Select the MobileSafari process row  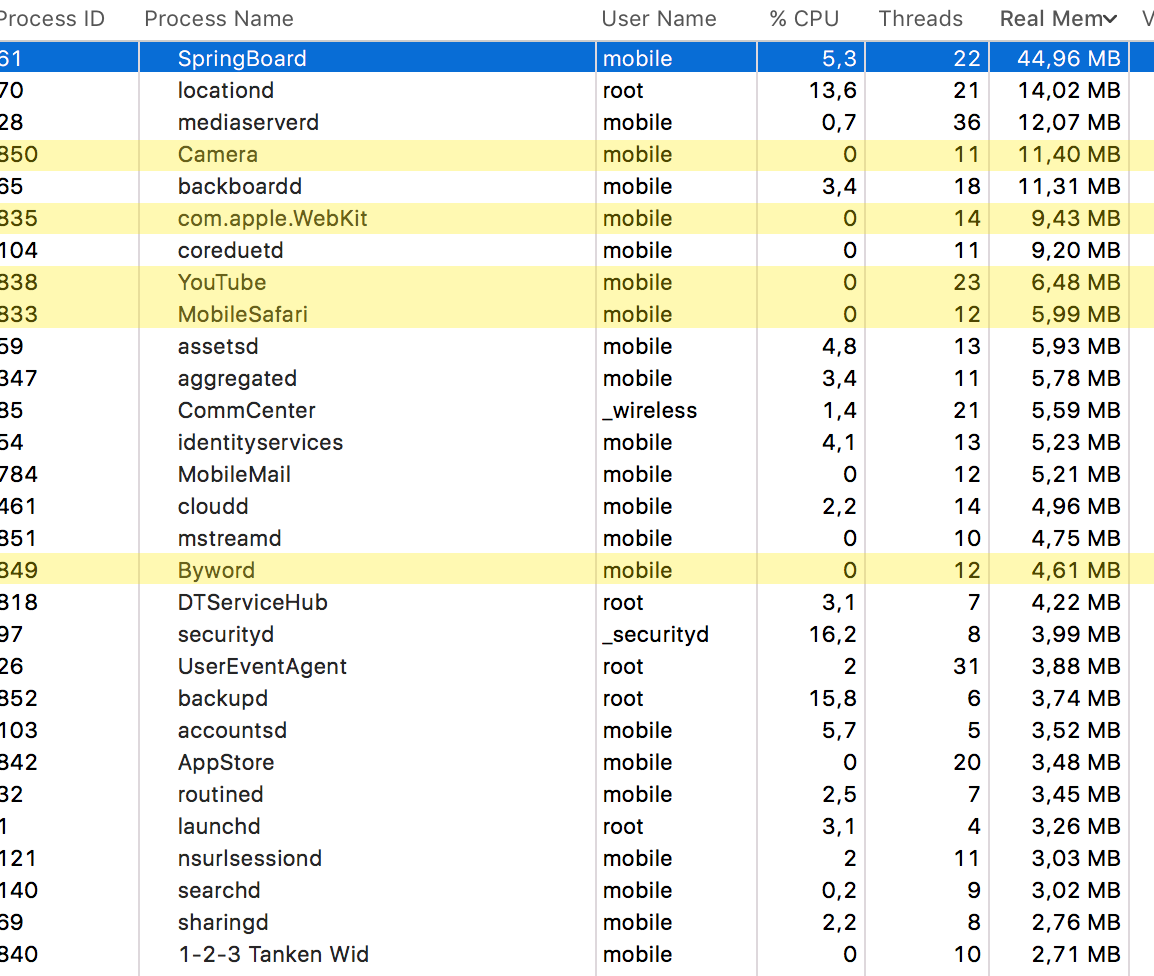[x=577, y=314]
